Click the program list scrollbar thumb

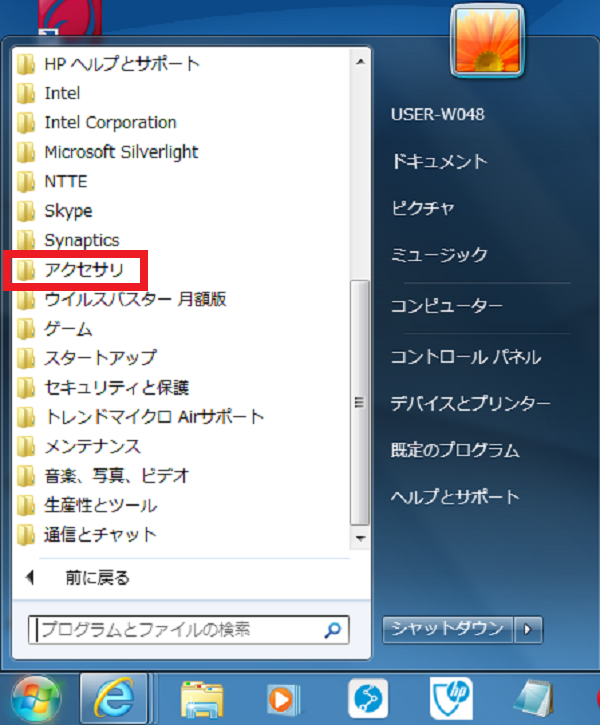coord(360,403)
